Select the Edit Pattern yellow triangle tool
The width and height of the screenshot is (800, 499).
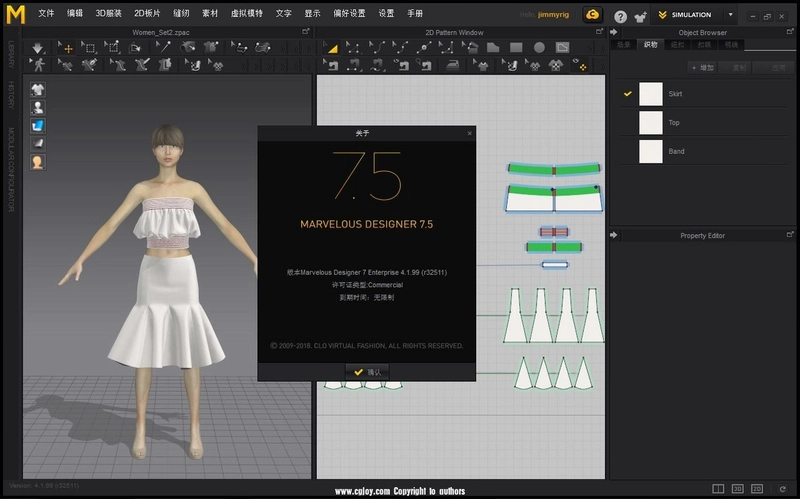click(x=331, y=48)
